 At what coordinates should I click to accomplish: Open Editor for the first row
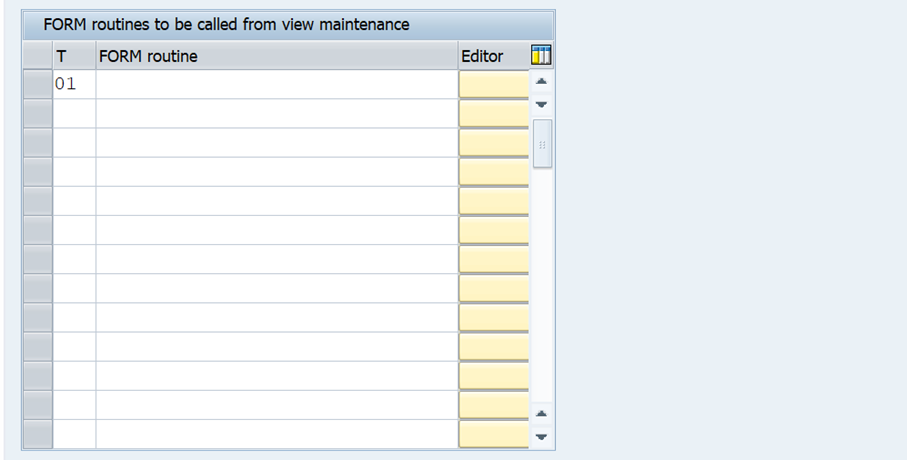click(x=493, y=84)
